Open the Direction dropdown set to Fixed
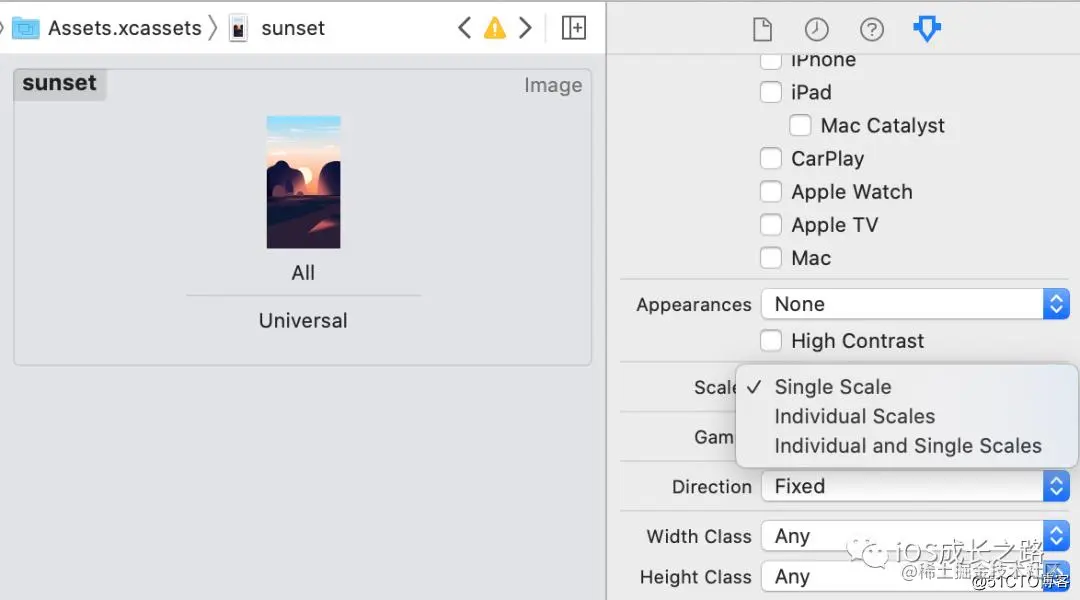This screenshot has height=600, width=1080. click(915, 487)
